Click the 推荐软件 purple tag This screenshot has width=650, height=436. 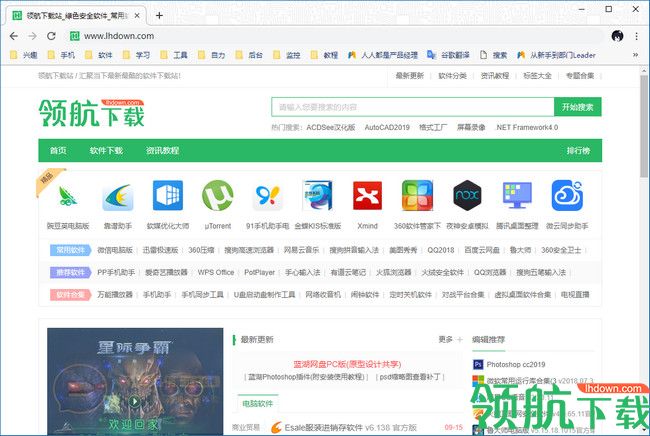point(70,272)
